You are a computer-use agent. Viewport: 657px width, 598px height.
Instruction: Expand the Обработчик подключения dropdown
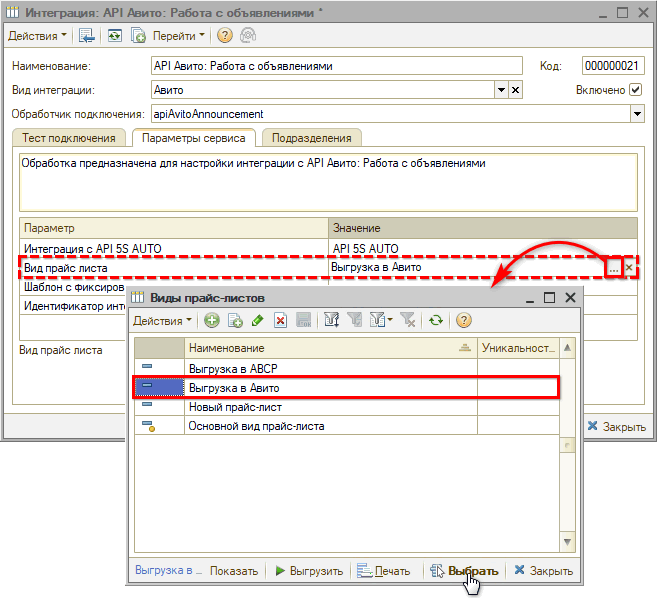pos(637,114)
